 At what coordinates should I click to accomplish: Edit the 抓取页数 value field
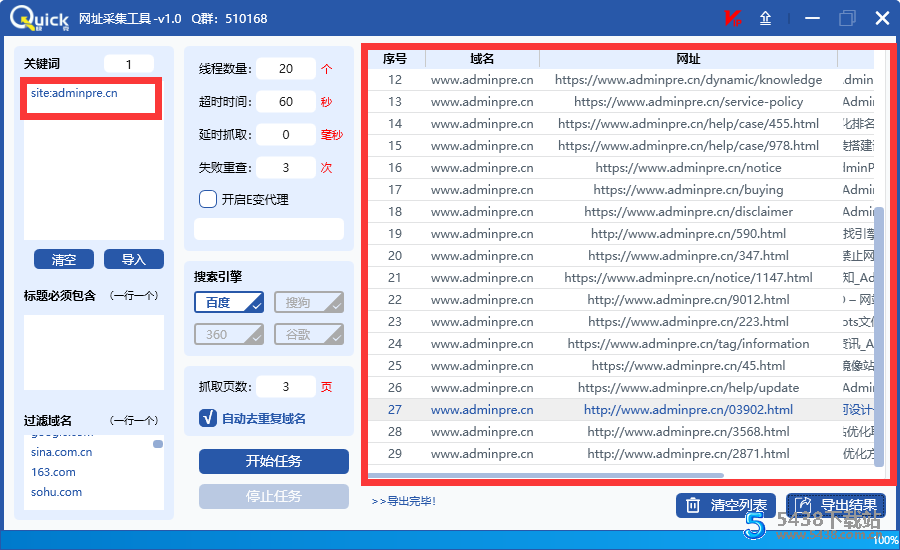286,387
